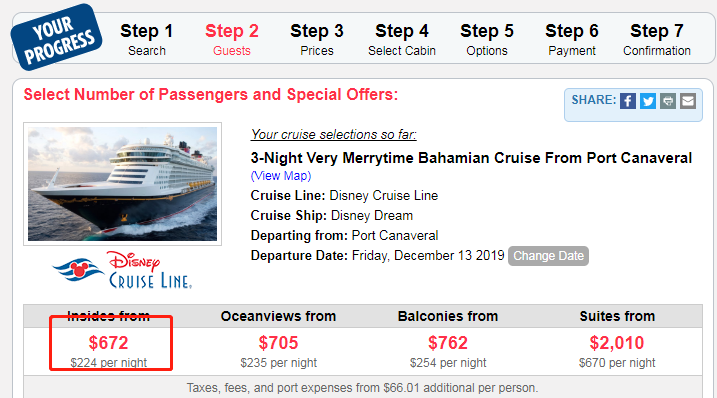Share this cruise on Twitter

pos(647,101)
